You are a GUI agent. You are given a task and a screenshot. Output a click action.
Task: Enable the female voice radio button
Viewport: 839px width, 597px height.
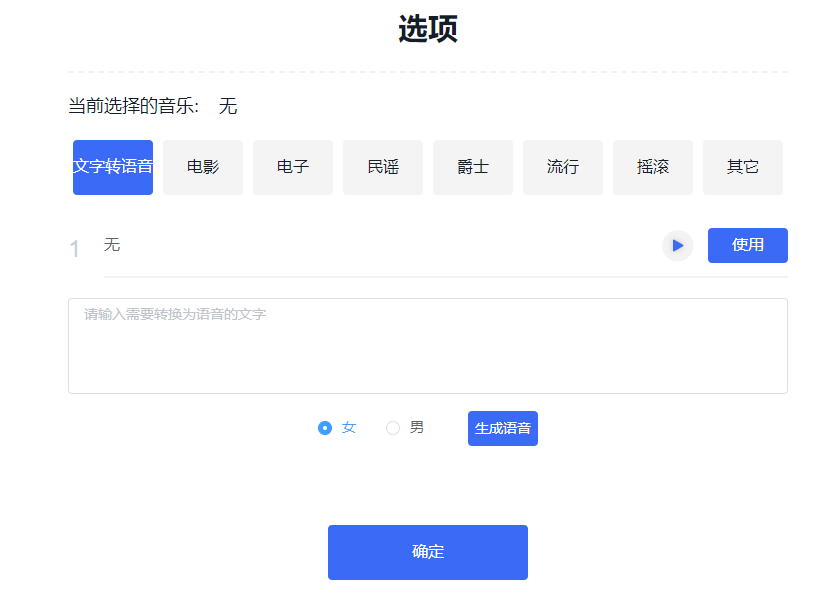point(324,427)
